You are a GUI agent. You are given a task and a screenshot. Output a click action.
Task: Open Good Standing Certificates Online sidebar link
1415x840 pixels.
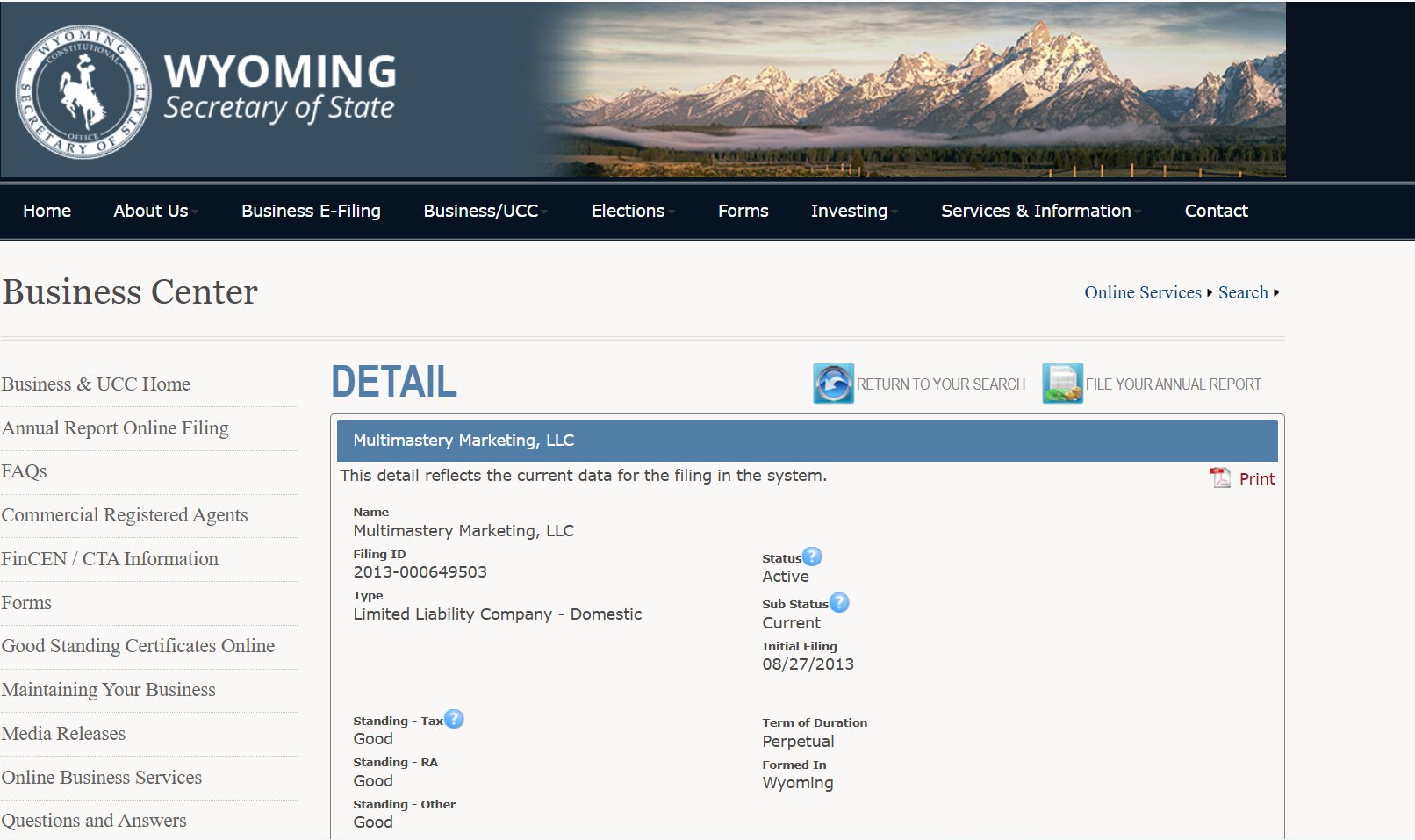[138, 646]
